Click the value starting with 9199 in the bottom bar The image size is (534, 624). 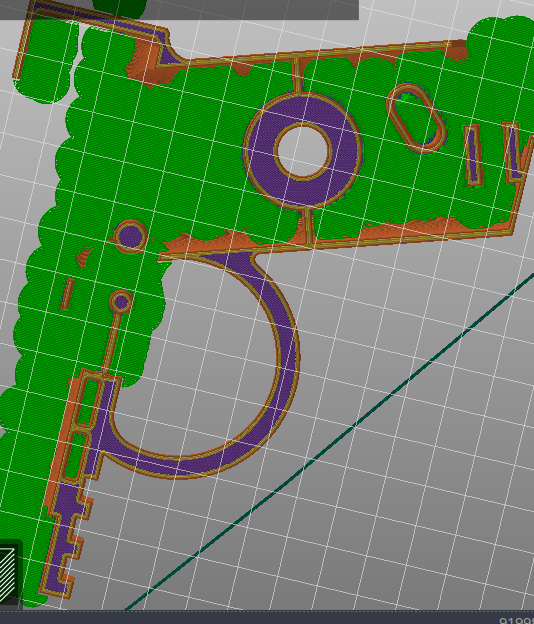point(516,621)
